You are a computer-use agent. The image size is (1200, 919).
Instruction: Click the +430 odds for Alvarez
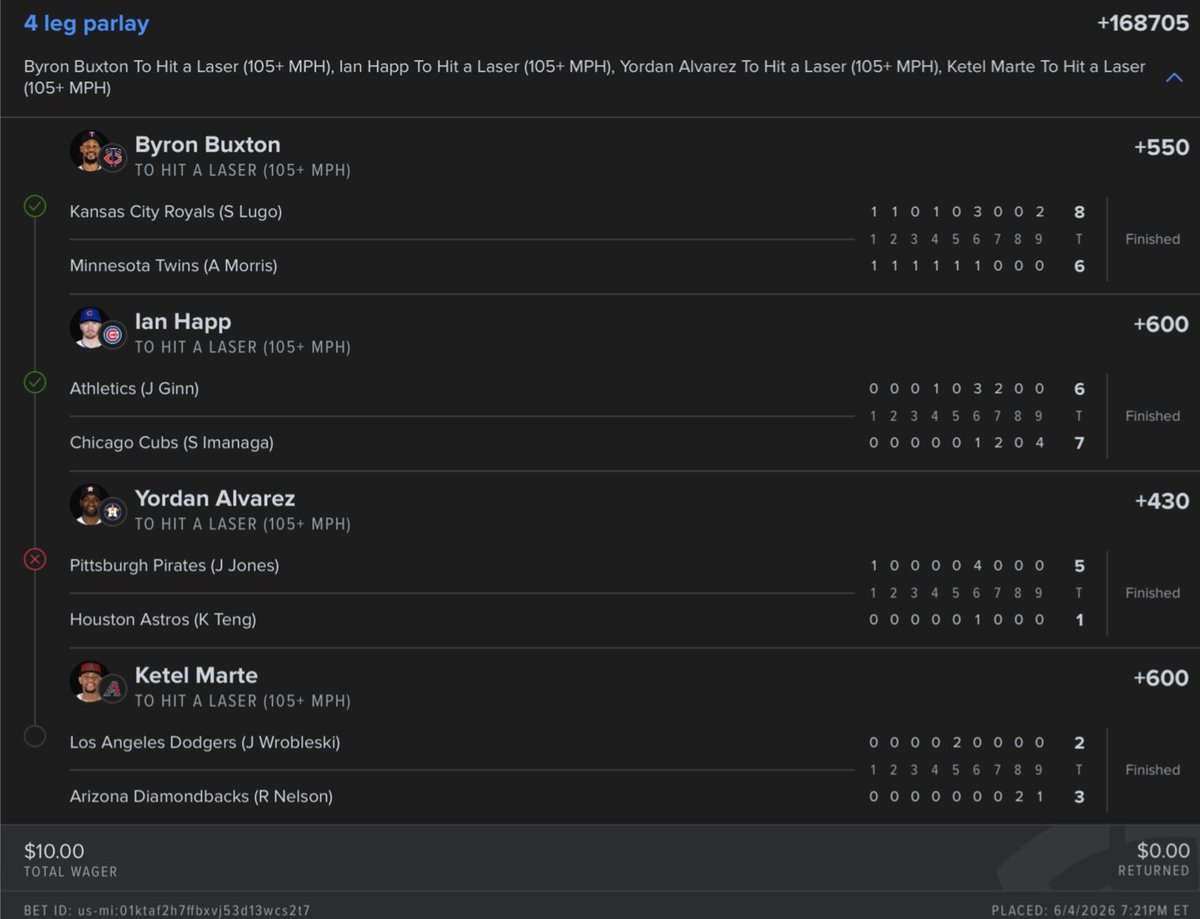pos(1162,501)
